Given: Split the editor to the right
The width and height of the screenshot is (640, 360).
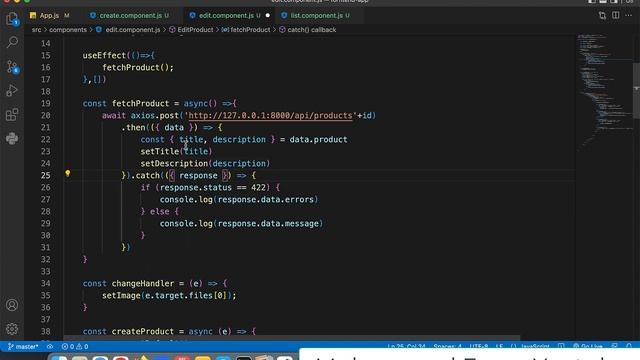Looking at the screenshot, I should tap(616, 16).
